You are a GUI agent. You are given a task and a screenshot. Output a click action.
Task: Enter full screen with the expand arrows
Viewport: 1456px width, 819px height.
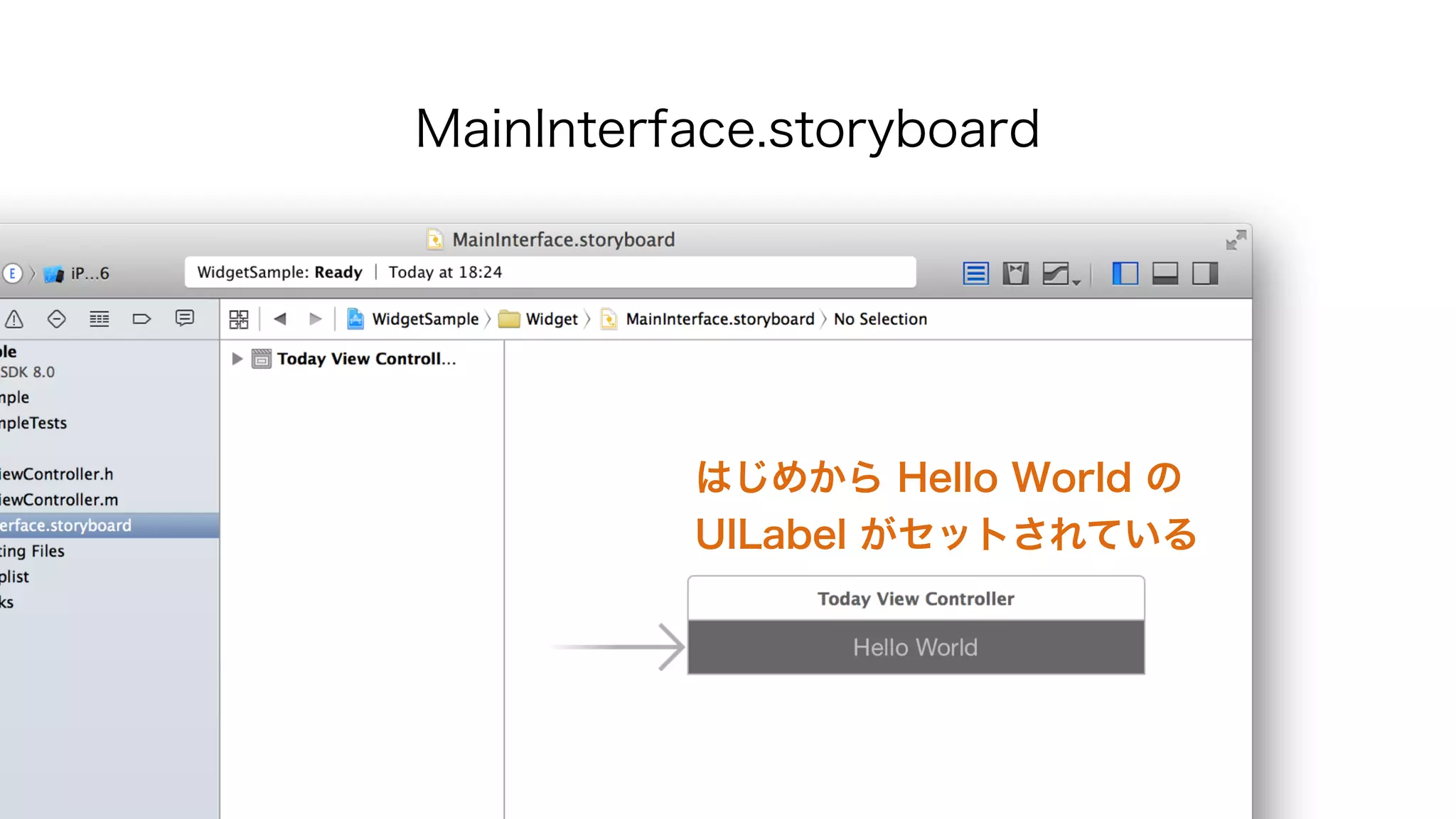pyautogui.click(x=1236, y=240)
